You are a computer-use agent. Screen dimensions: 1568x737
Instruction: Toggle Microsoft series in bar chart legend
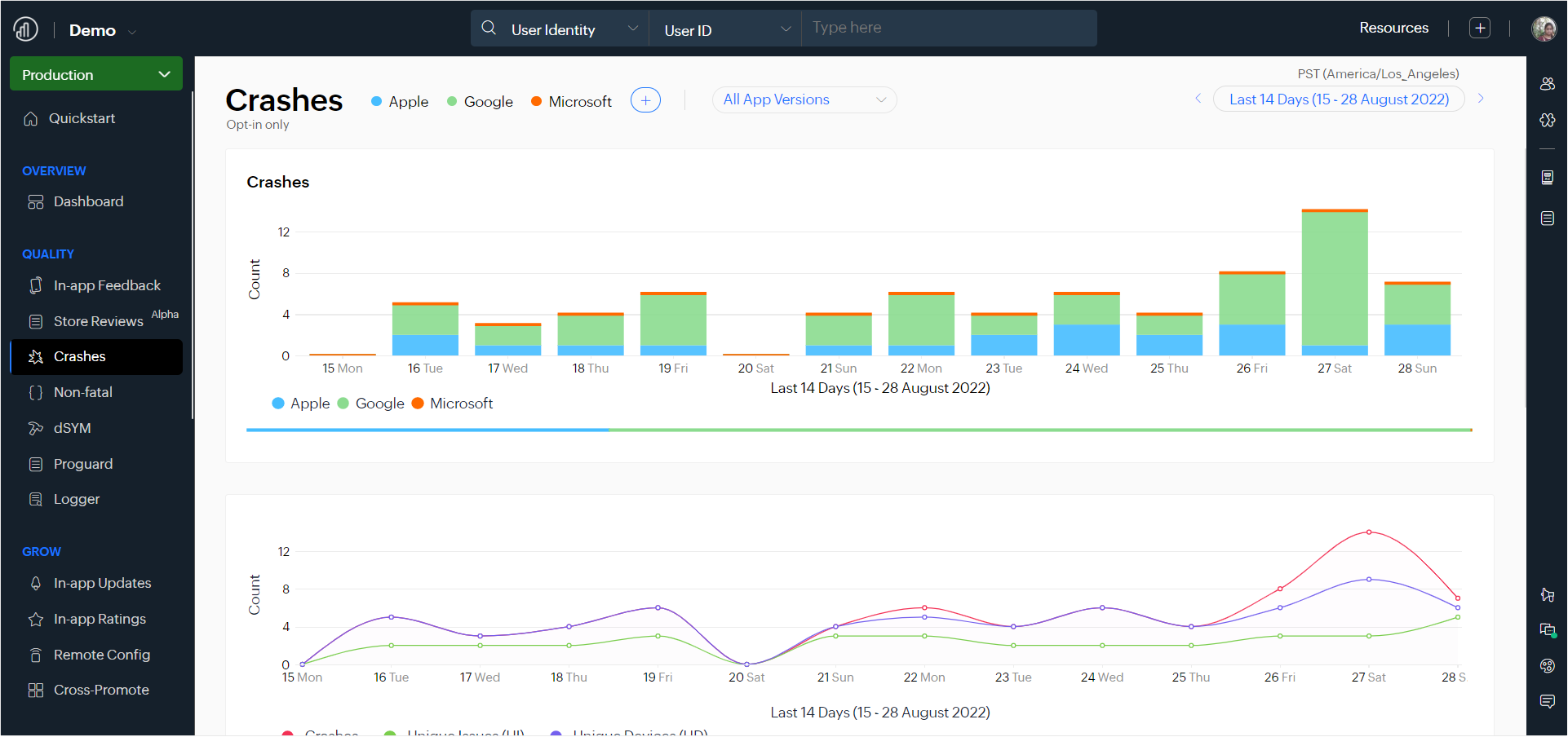pos(453,404)
